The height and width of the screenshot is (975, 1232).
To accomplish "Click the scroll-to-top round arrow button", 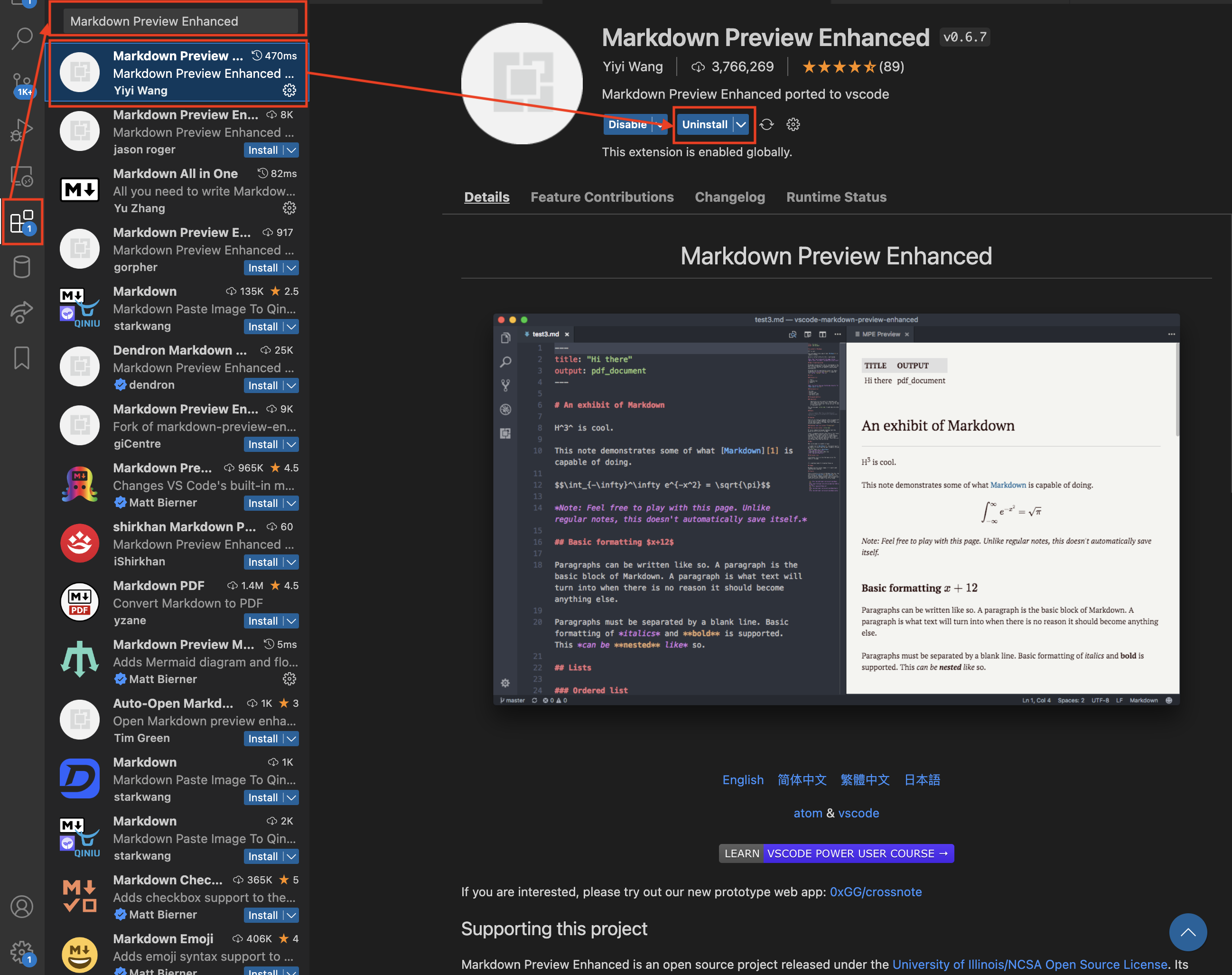I will click(1187, 932).
